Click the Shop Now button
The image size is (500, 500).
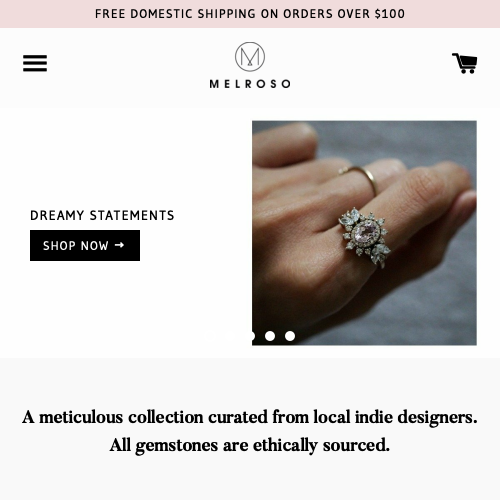[85, 245]
